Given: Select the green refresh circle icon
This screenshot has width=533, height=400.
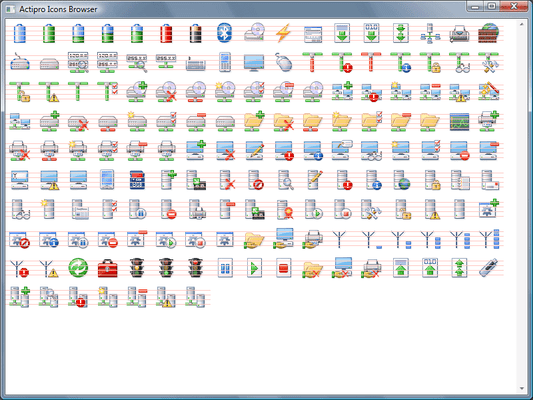Looking at the screenshot, I should coord(78,268).
